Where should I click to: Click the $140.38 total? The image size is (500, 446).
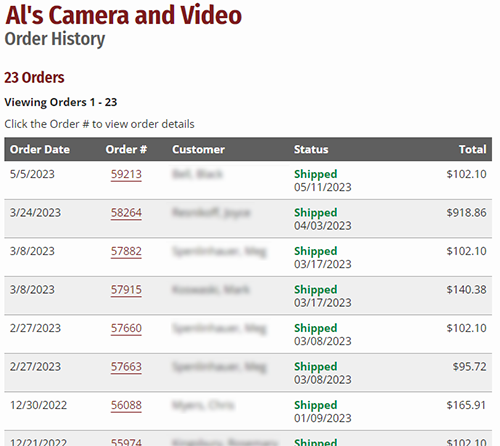click(x=466, y=290)
